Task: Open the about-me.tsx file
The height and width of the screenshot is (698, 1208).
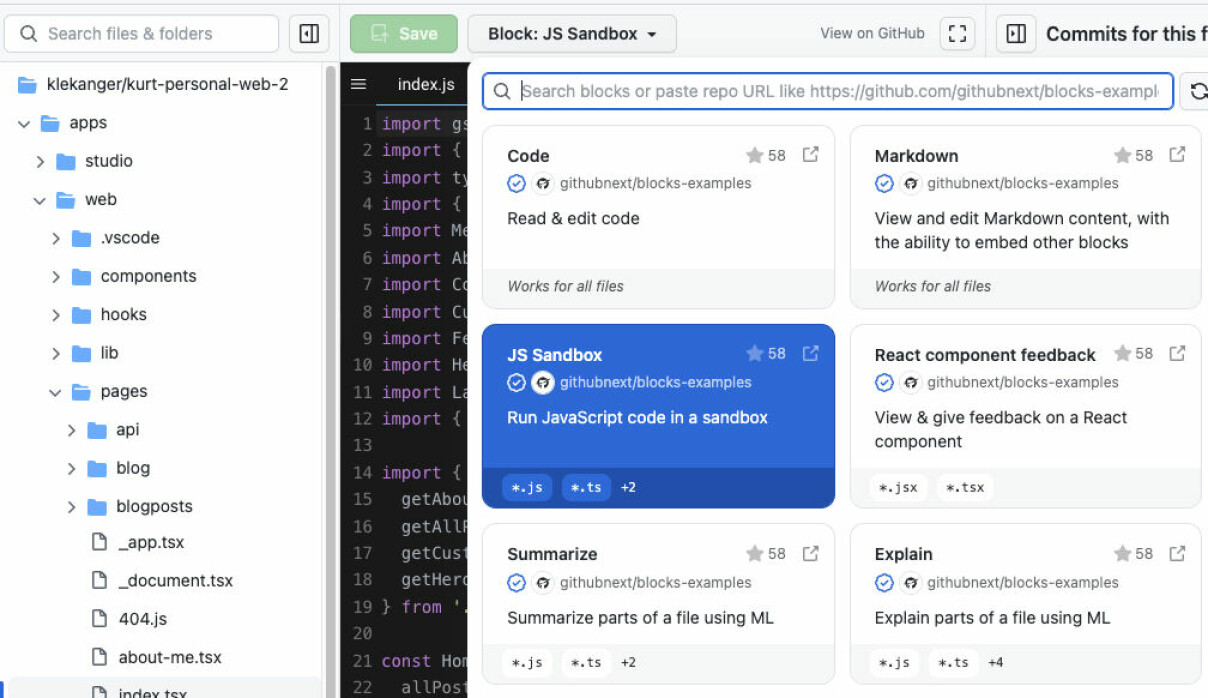Action: 170,657
